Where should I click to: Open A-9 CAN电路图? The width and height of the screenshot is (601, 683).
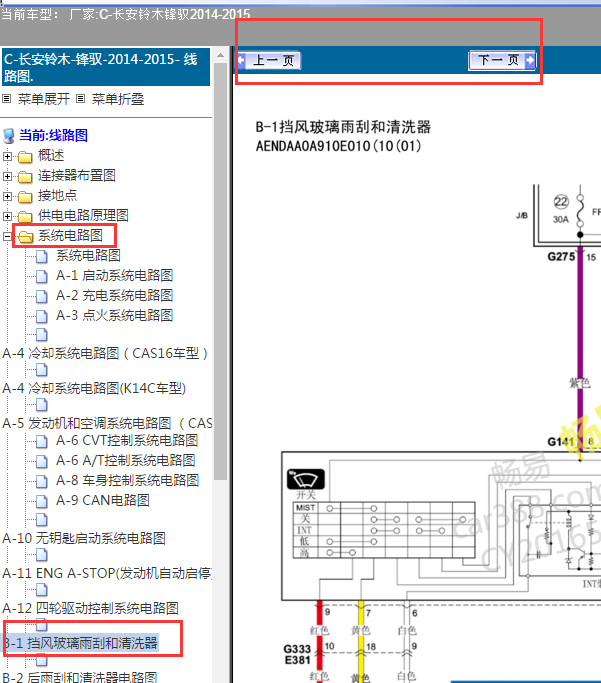(x=103, y=500)
